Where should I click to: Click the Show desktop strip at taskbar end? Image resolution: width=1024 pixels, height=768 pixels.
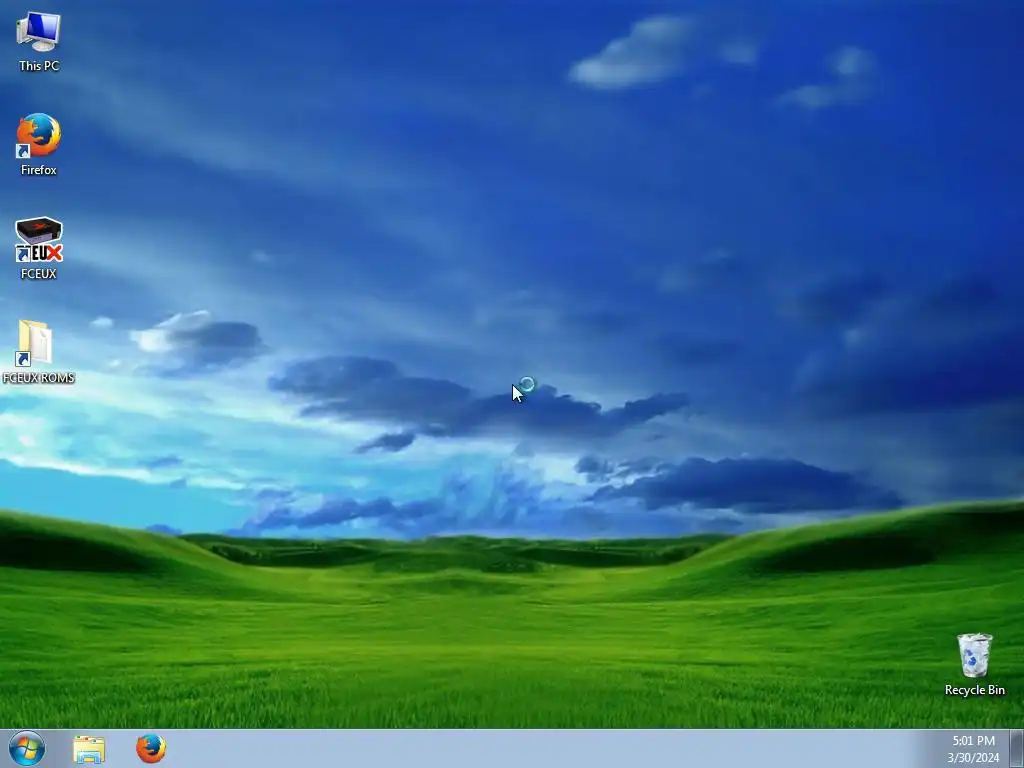click(x=1017, y=749)
